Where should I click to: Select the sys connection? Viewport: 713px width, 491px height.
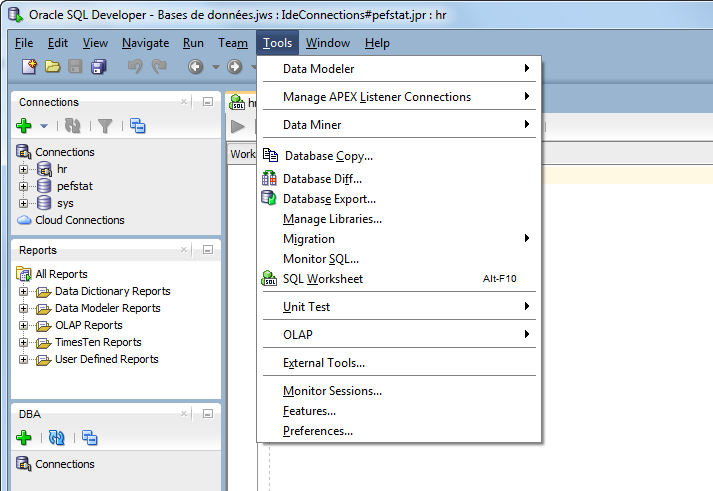tap(65, 203)
